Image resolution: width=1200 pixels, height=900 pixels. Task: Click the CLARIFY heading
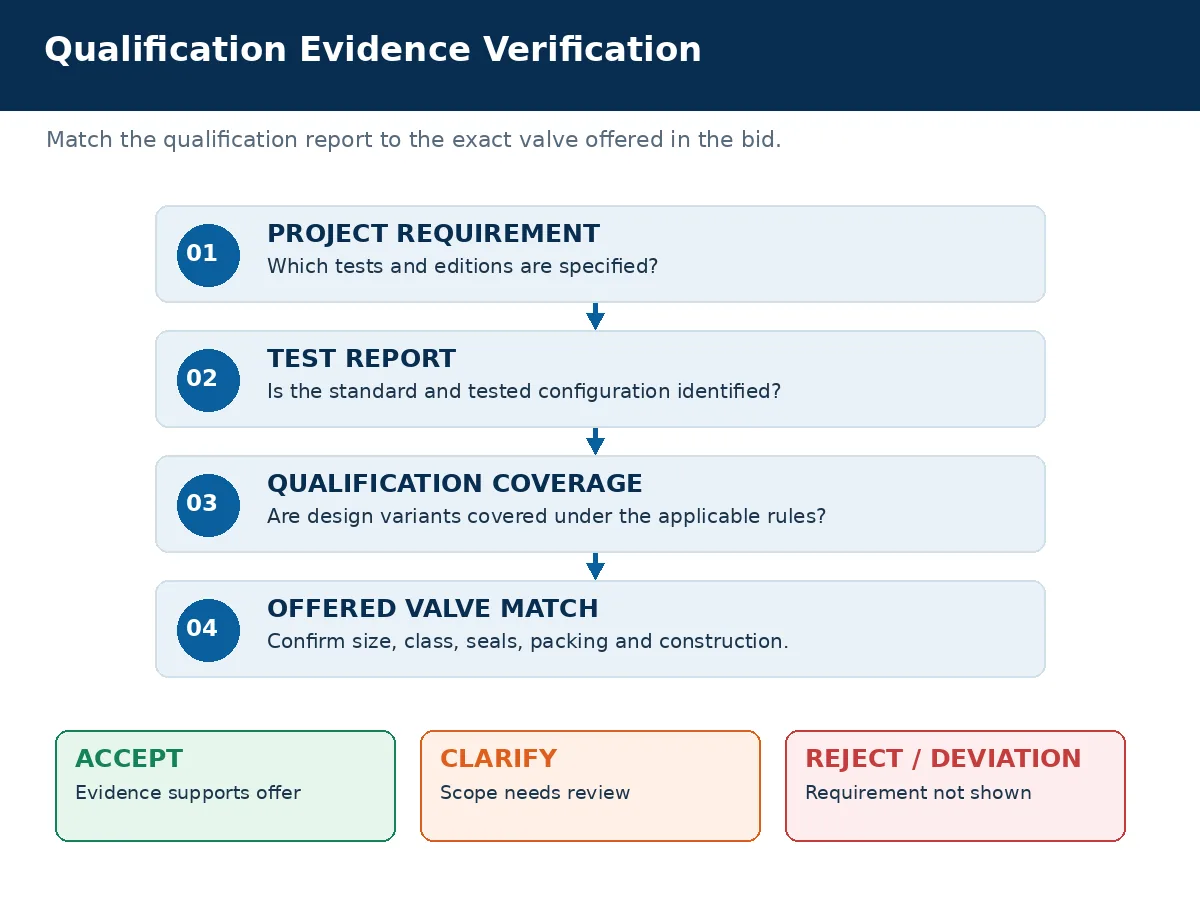[498, 759]
